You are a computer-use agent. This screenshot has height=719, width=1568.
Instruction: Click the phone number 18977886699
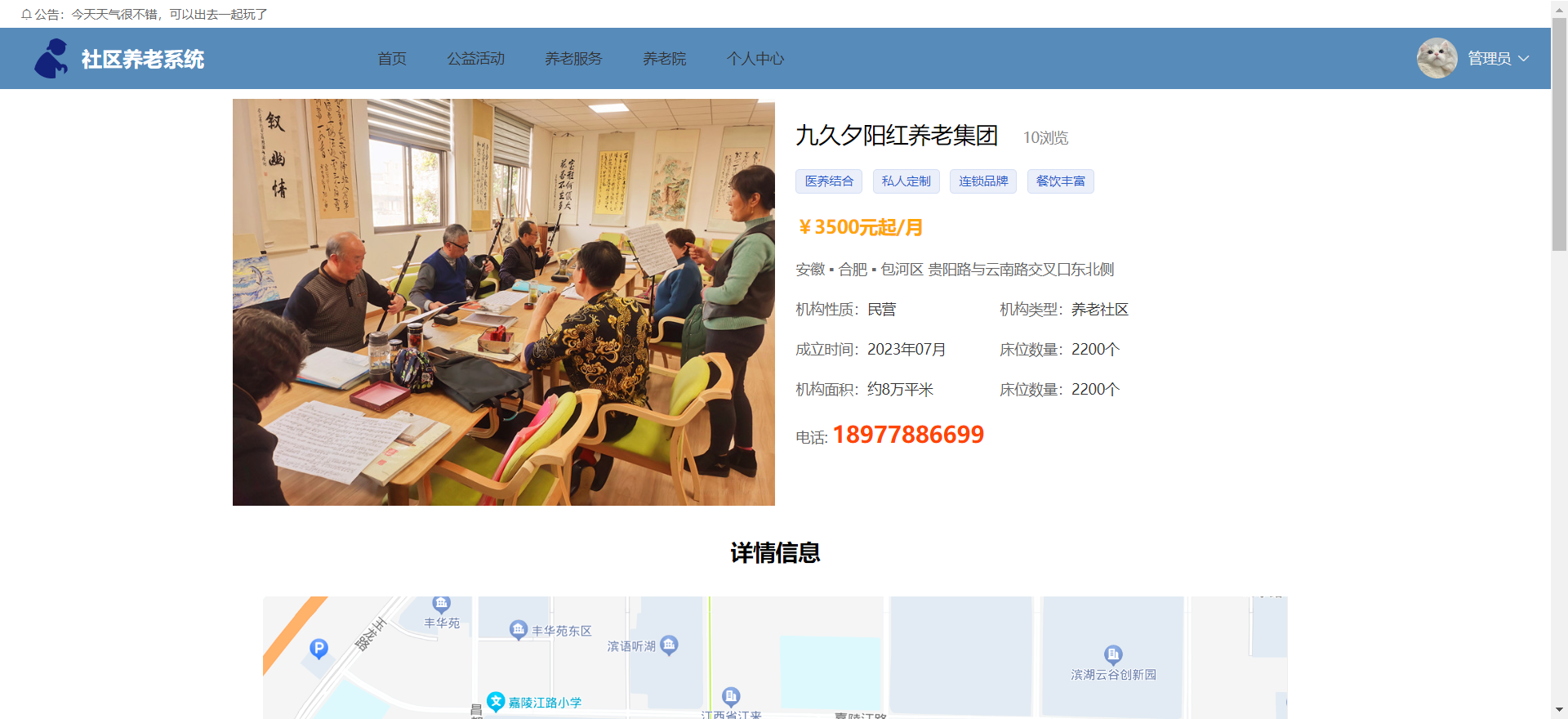click(908, 435)
